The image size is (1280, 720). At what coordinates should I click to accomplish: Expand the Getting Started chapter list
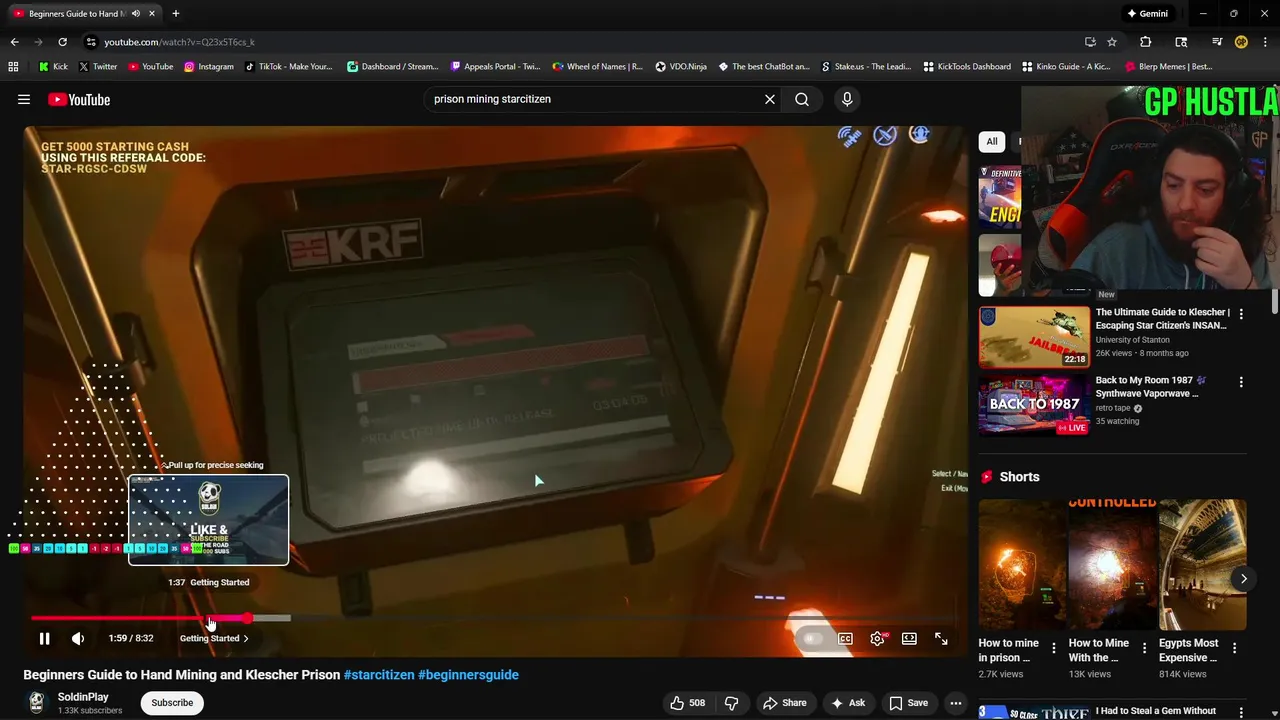click(x=214, y=638)
